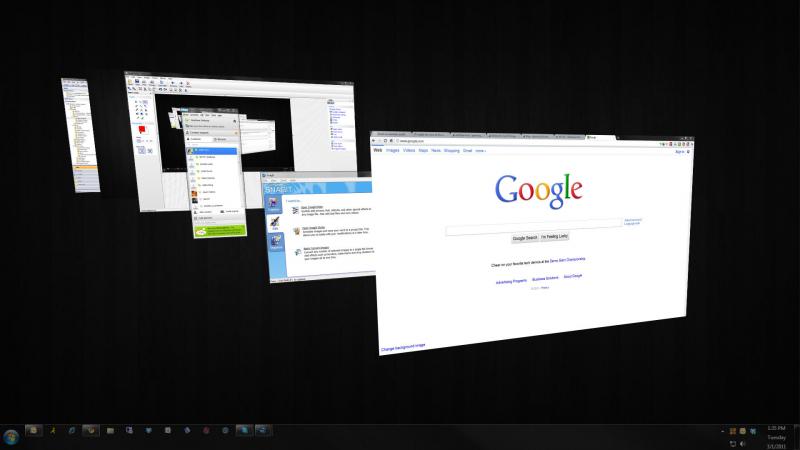Click the red color swatch in Snagit Editor
800x450 pixels.
142,130
